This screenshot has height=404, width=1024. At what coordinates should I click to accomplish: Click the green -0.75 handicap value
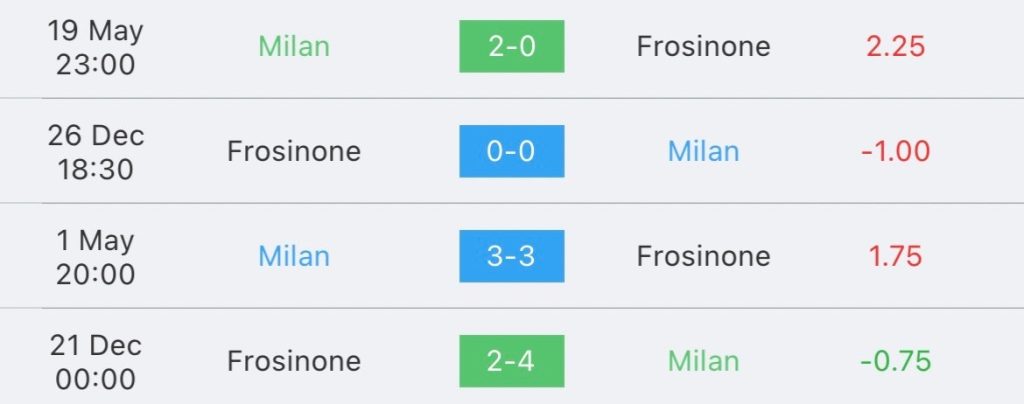[x=895, y=361]
